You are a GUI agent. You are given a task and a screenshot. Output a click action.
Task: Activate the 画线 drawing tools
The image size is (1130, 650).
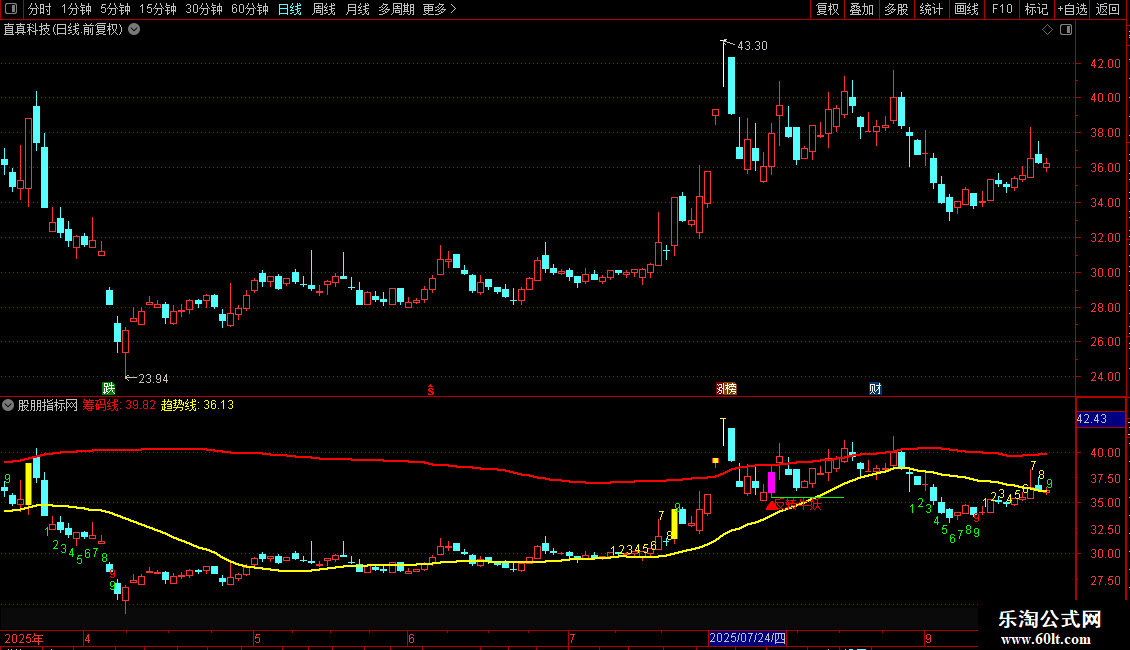pos(966,9)
